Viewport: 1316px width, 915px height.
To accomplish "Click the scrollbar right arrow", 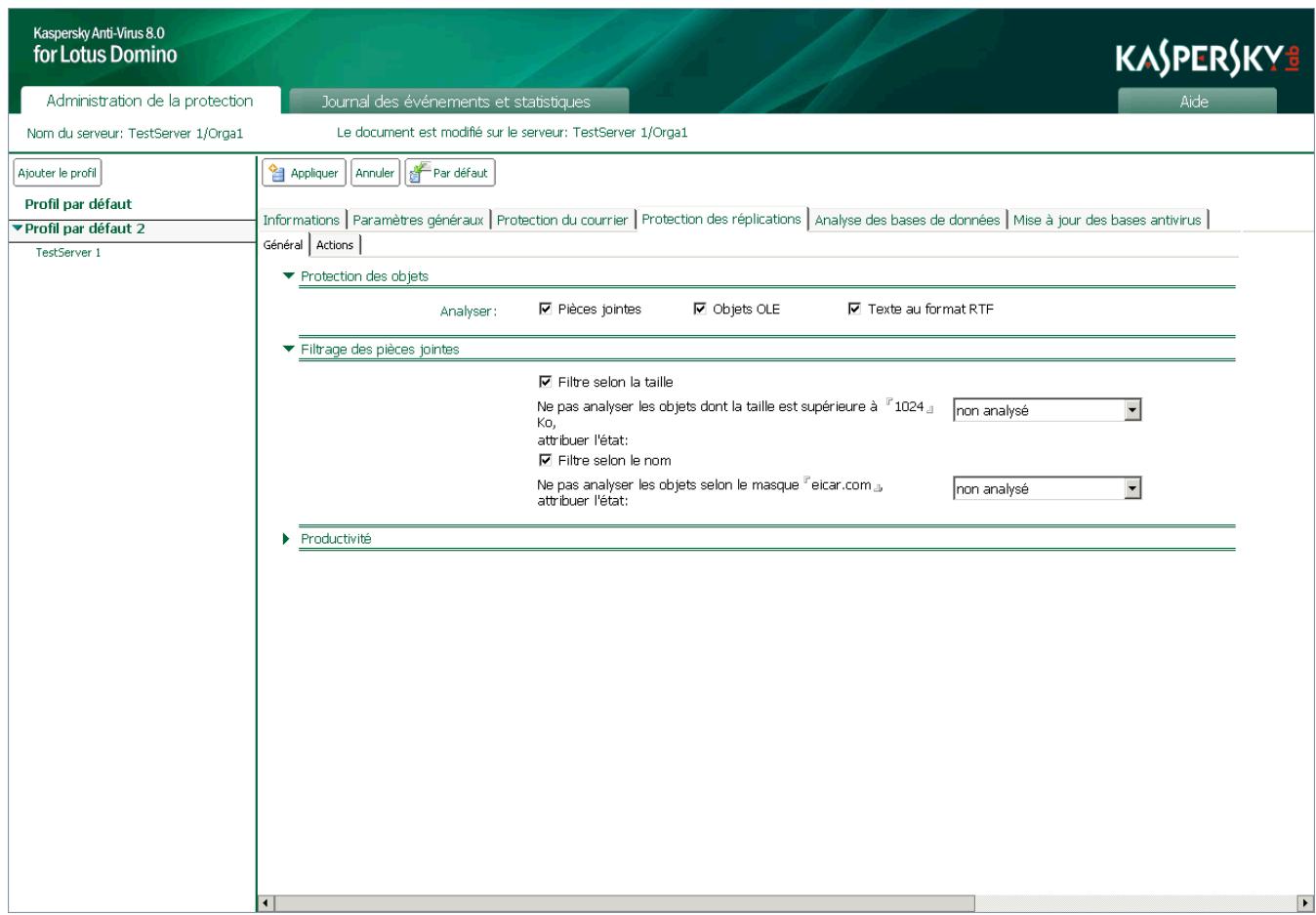I will pos(1305,903).
